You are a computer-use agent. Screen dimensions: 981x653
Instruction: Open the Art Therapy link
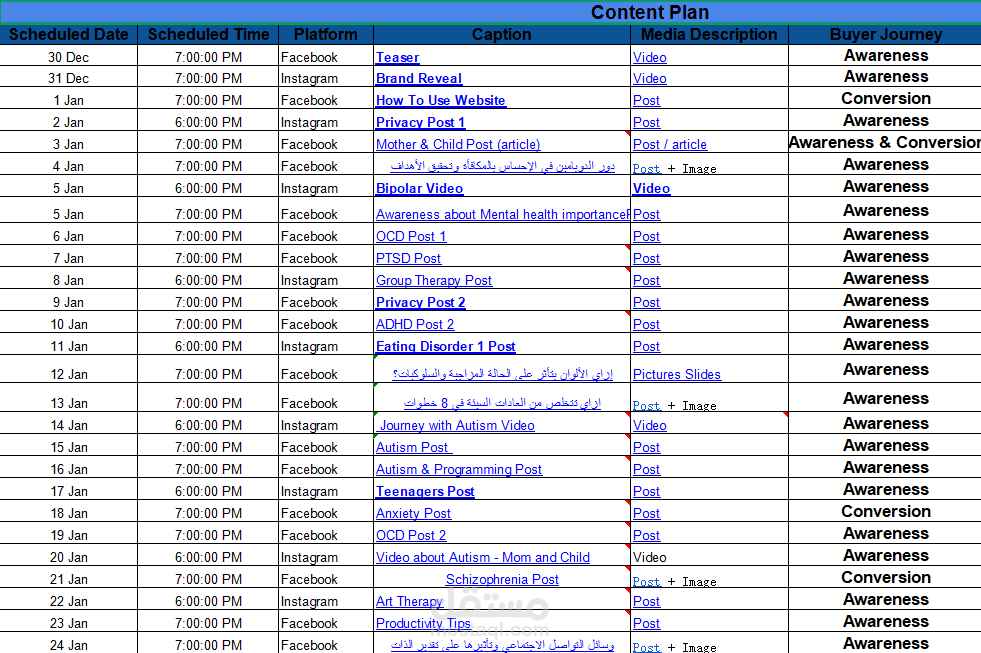pos(409,602)
